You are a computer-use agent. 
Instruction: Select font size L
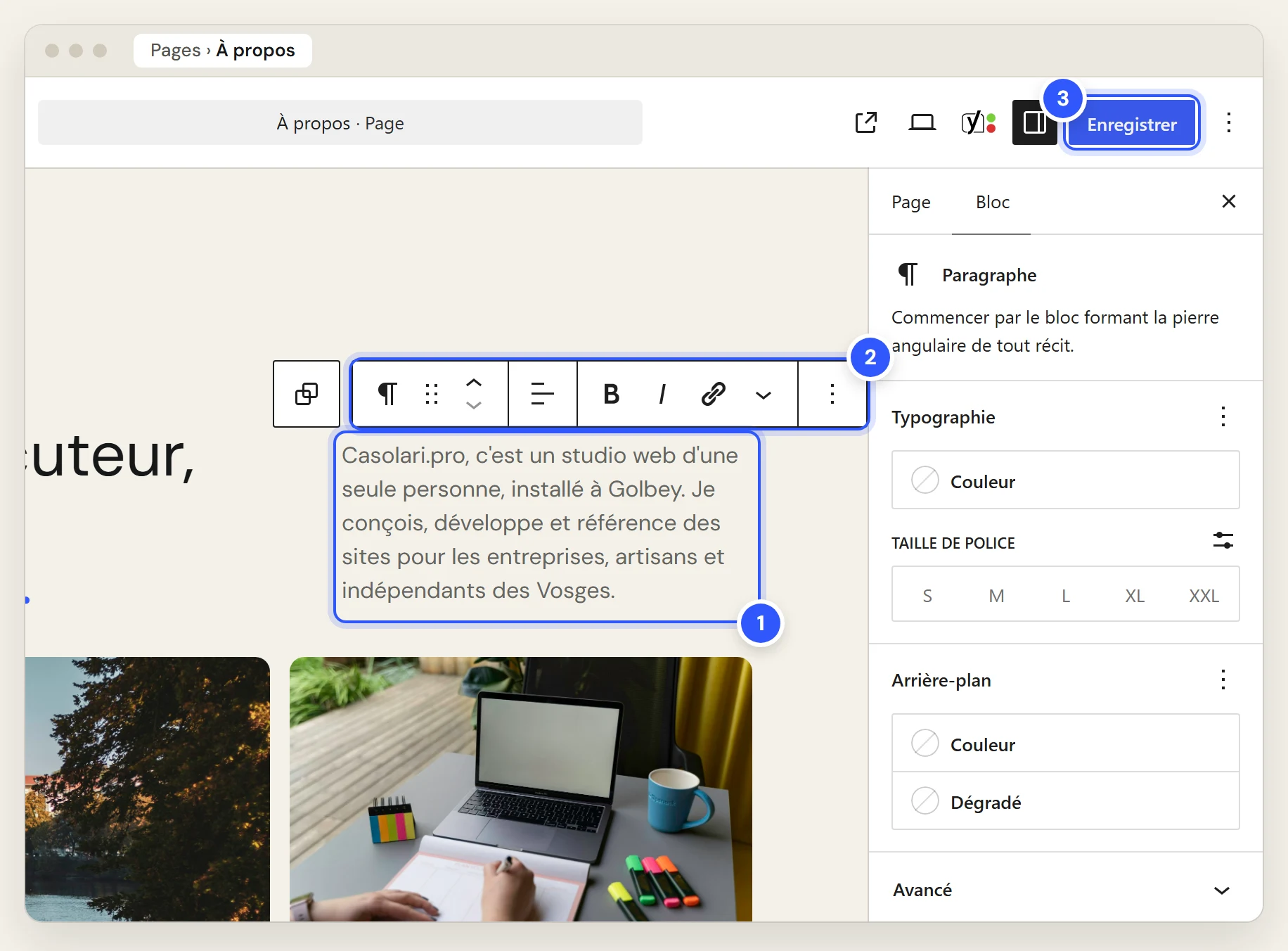pos(1066,595)
